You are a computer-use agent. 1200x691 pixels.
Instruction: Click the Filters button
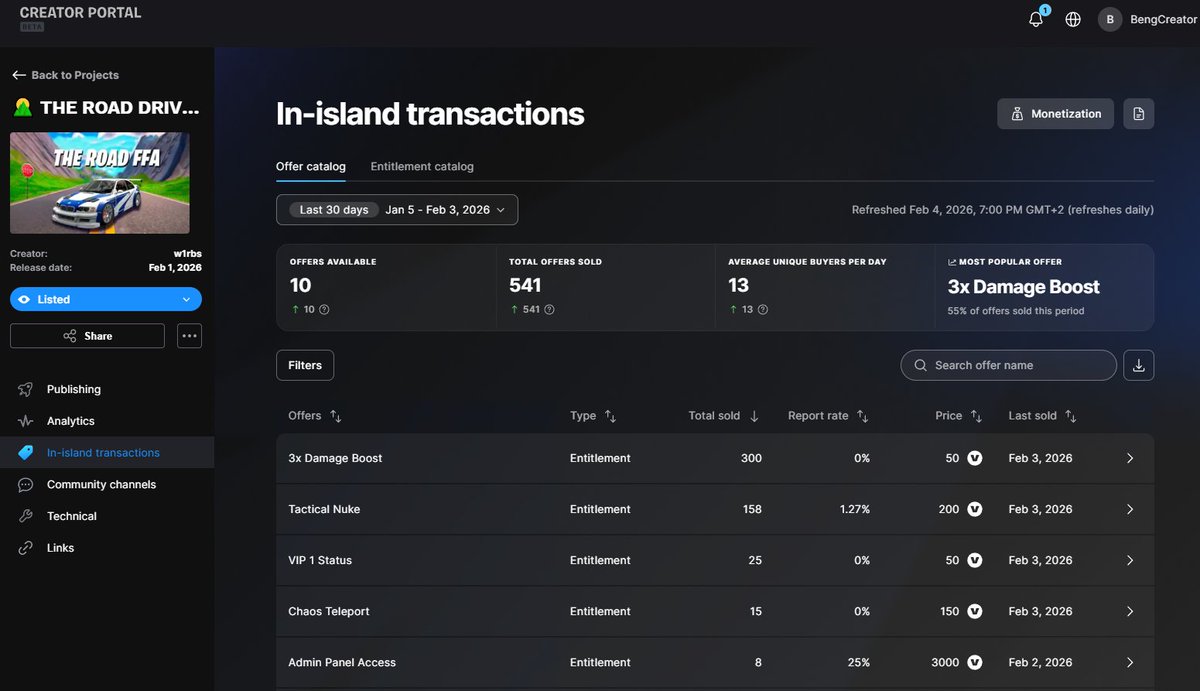coord(305,365)
